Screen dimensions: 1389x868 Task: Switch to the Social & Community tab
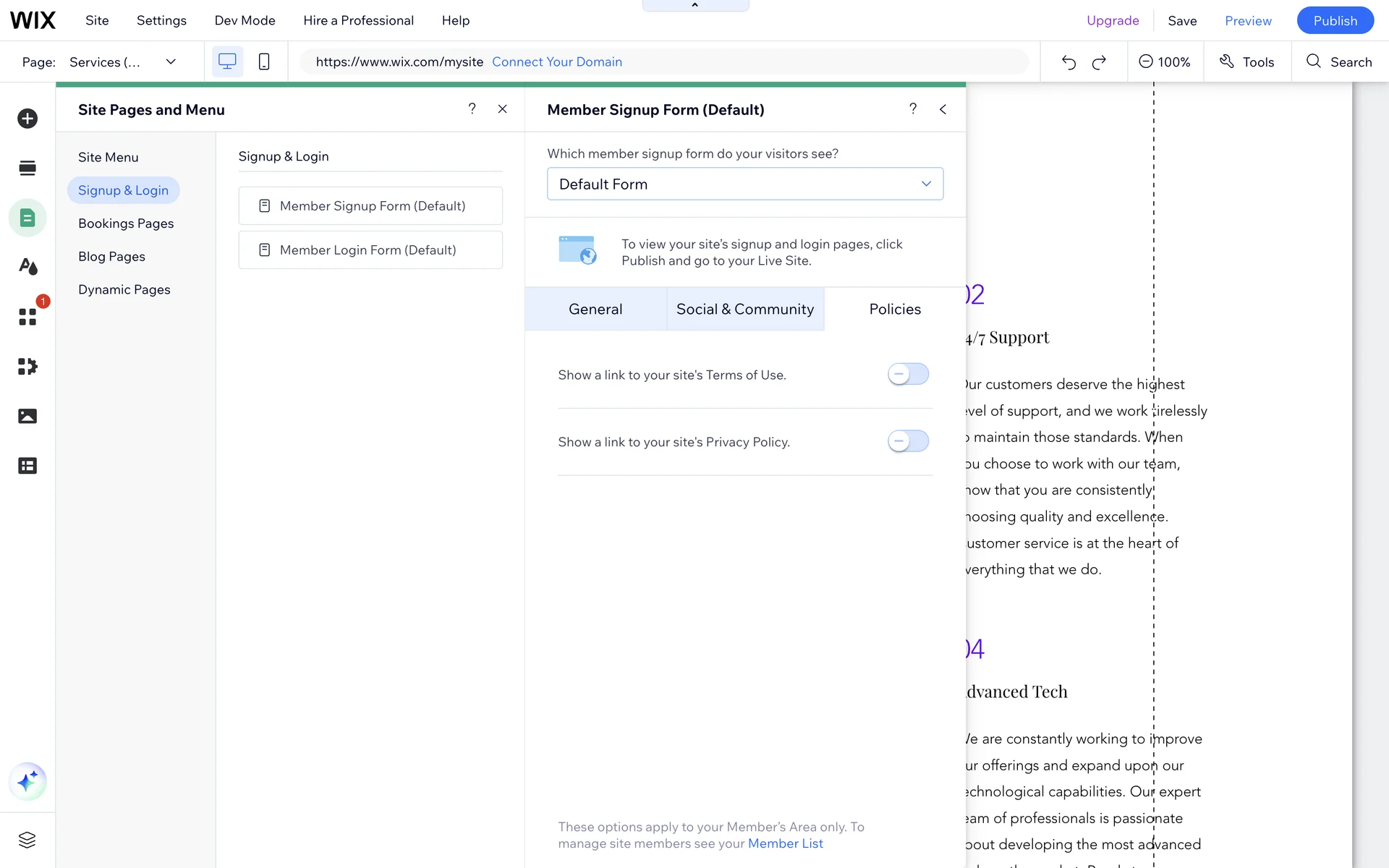tap(744, 310)
